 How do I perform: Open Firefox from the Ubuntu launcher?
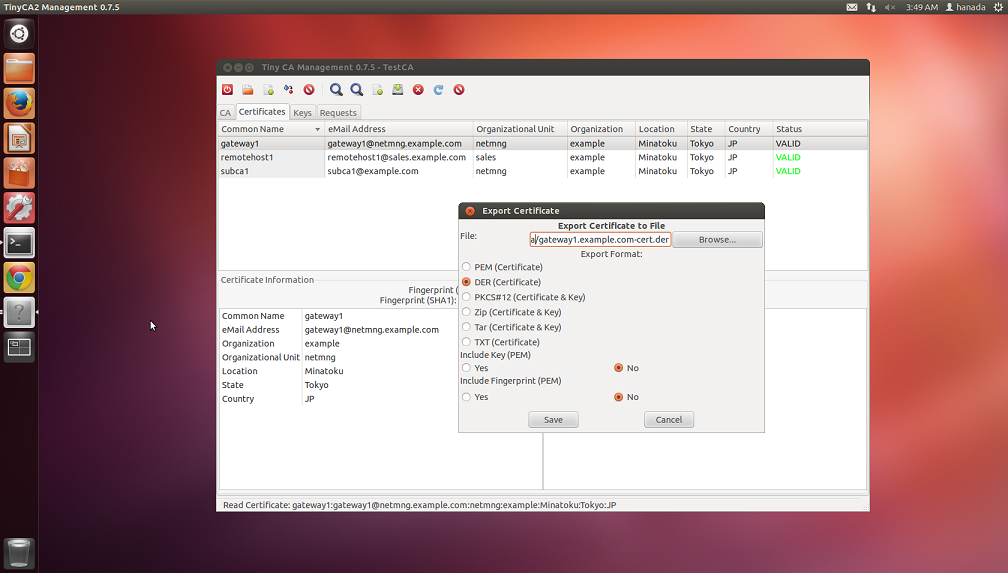pyautogui.click(x=19, y=103)
